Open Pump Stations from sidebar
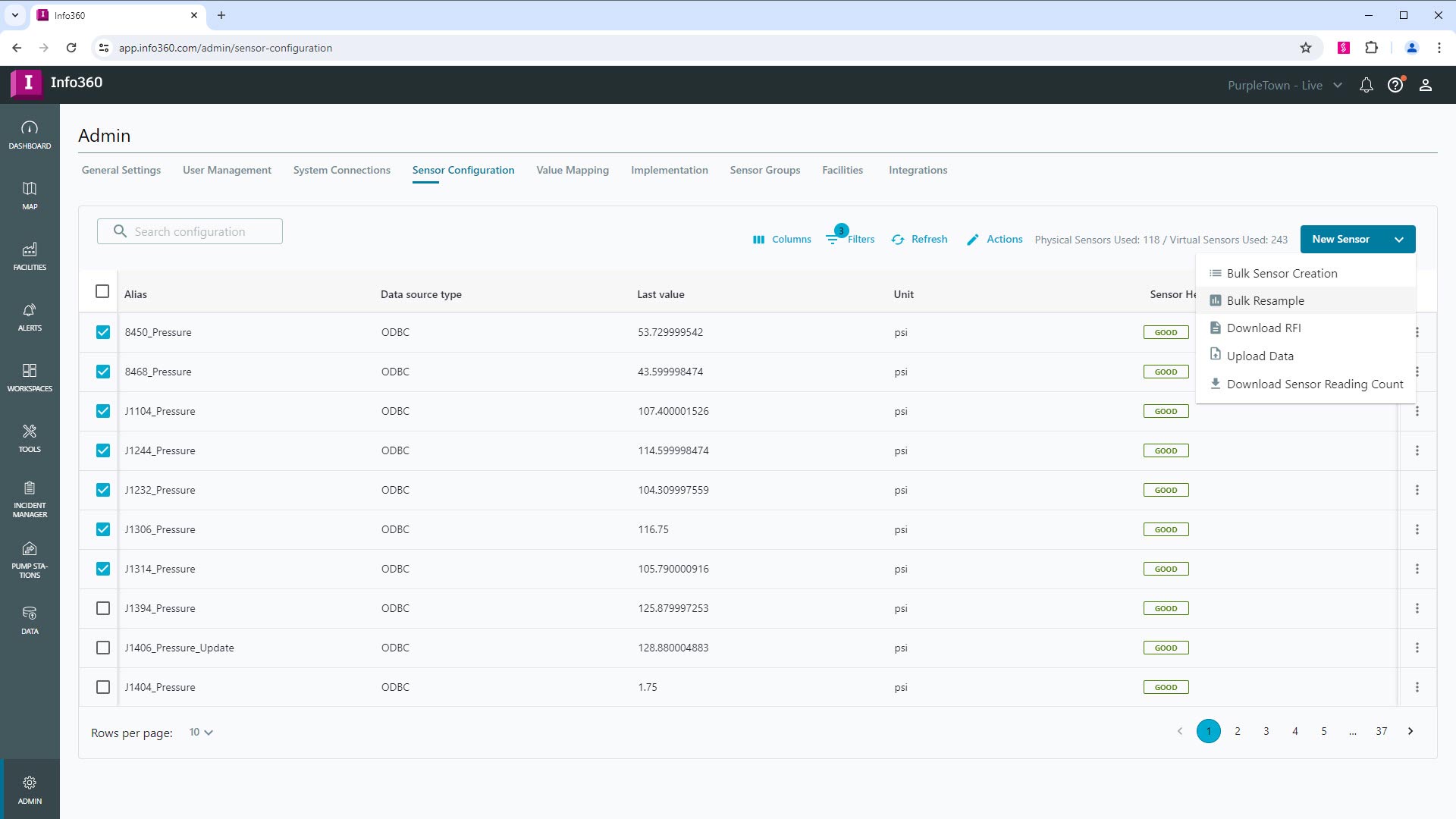The height and width of the screenshot is (819, 1456). 30,560
